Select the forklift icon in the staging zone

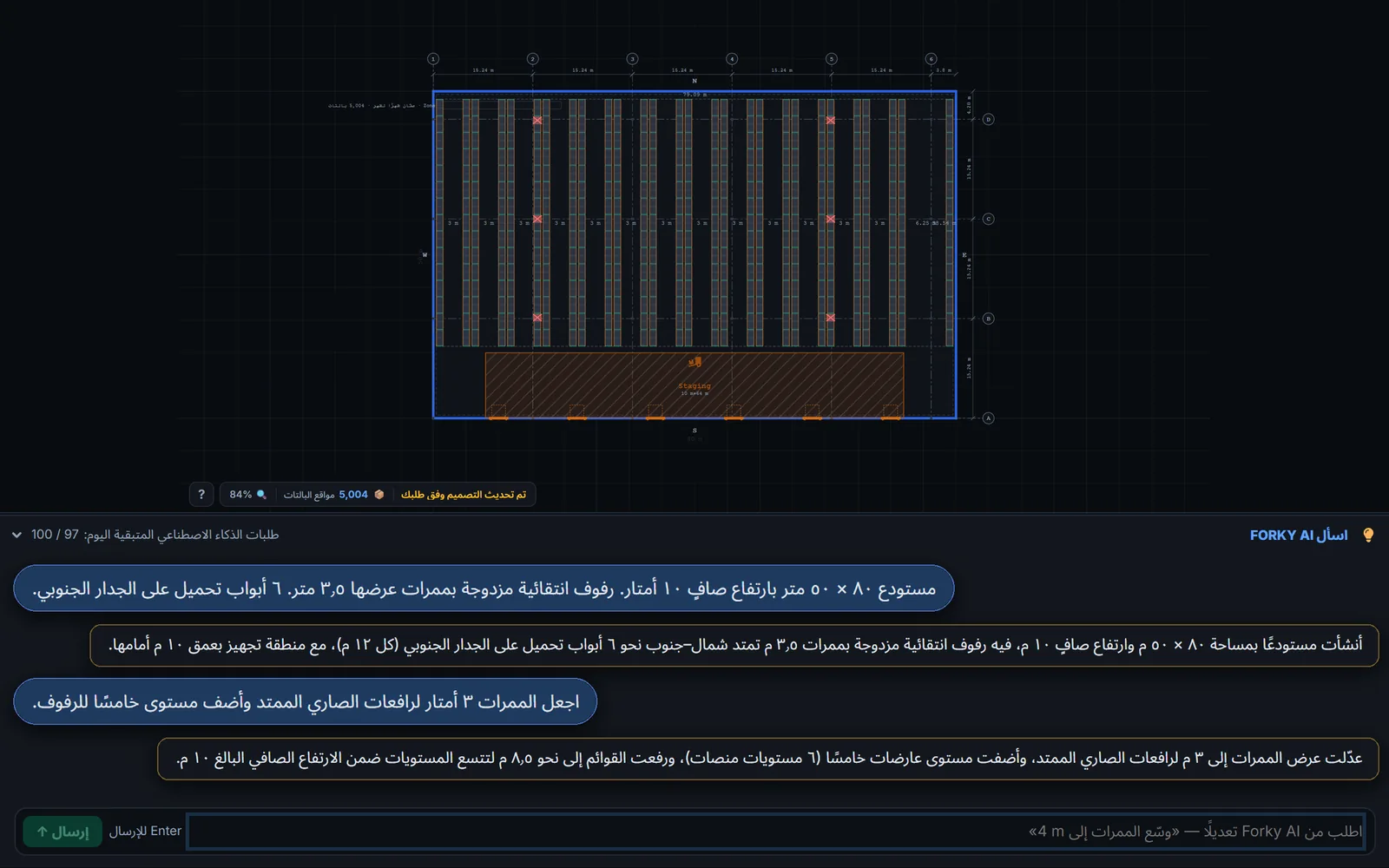pyautogui.click(x=694, y=362)
